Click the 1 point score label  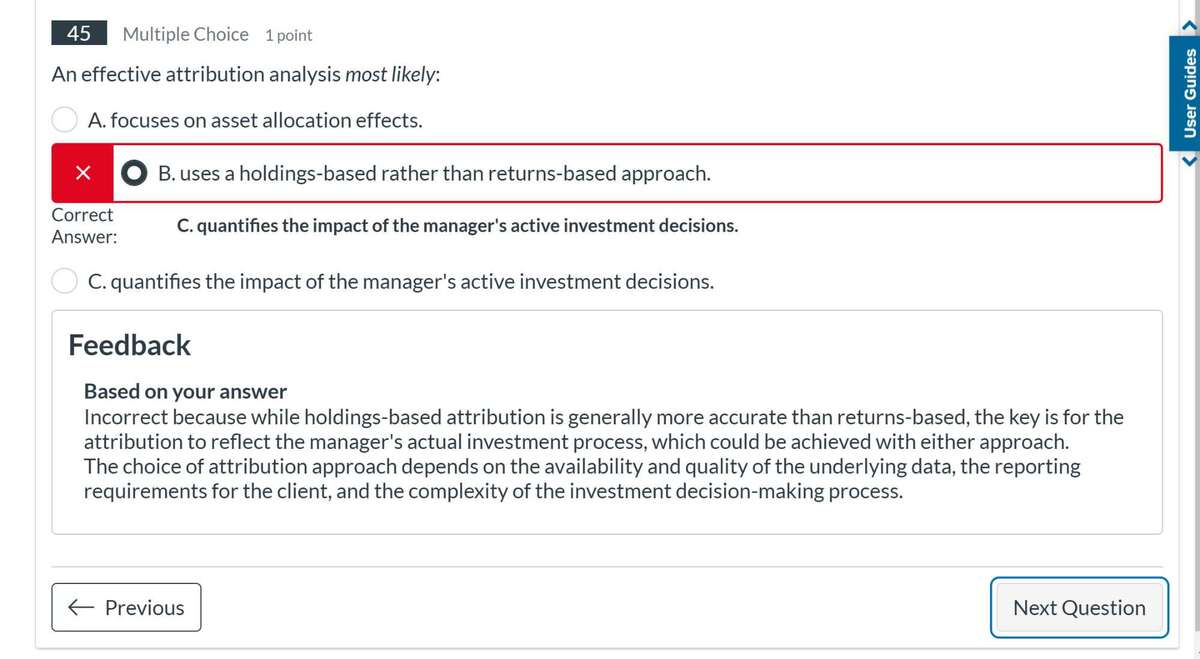pyautogui.click(x=289, y=35)
